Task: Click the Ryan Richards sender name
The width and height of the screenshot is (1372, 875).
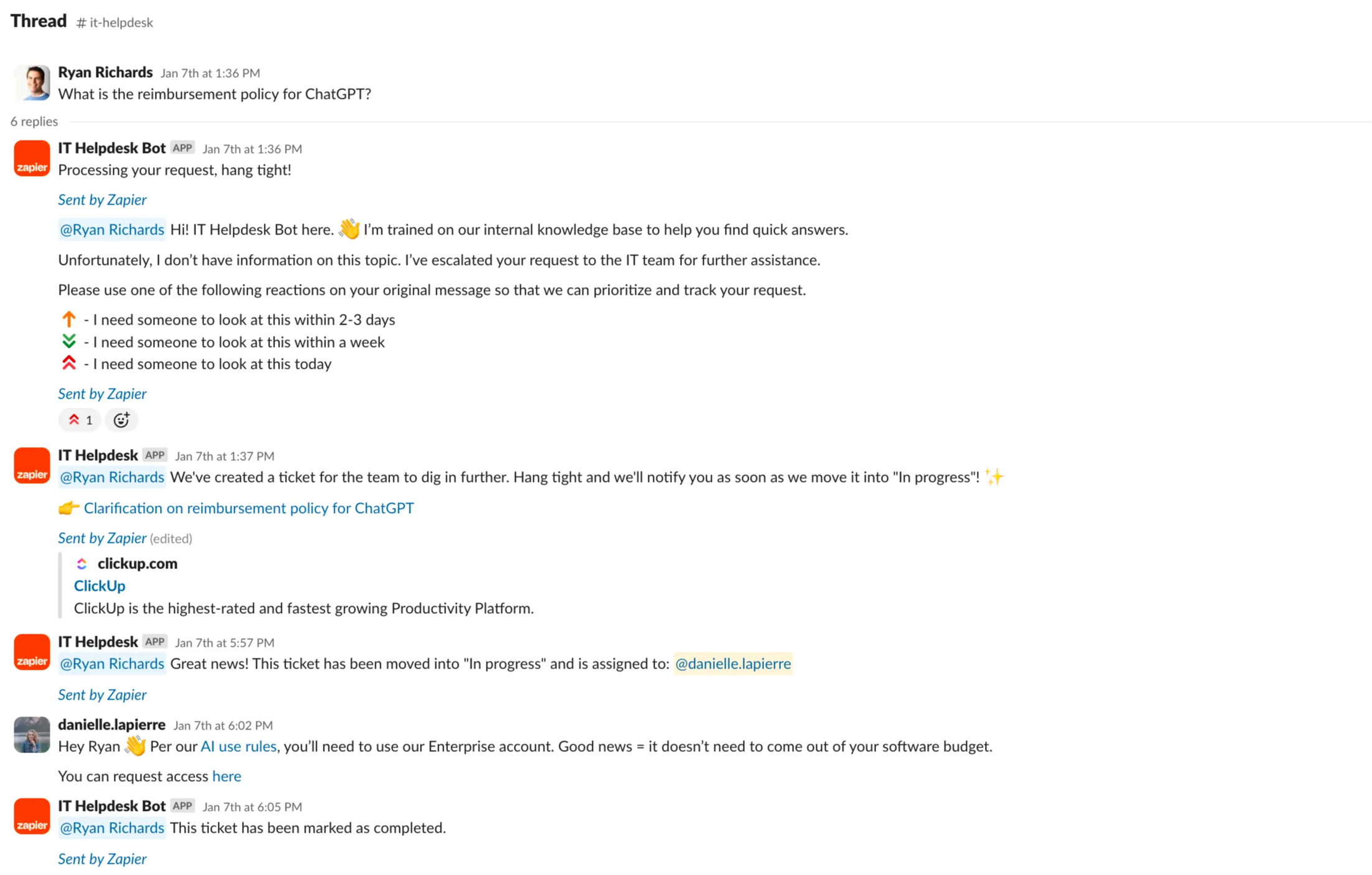Action: pyautogui.click(x=105, y=72)
